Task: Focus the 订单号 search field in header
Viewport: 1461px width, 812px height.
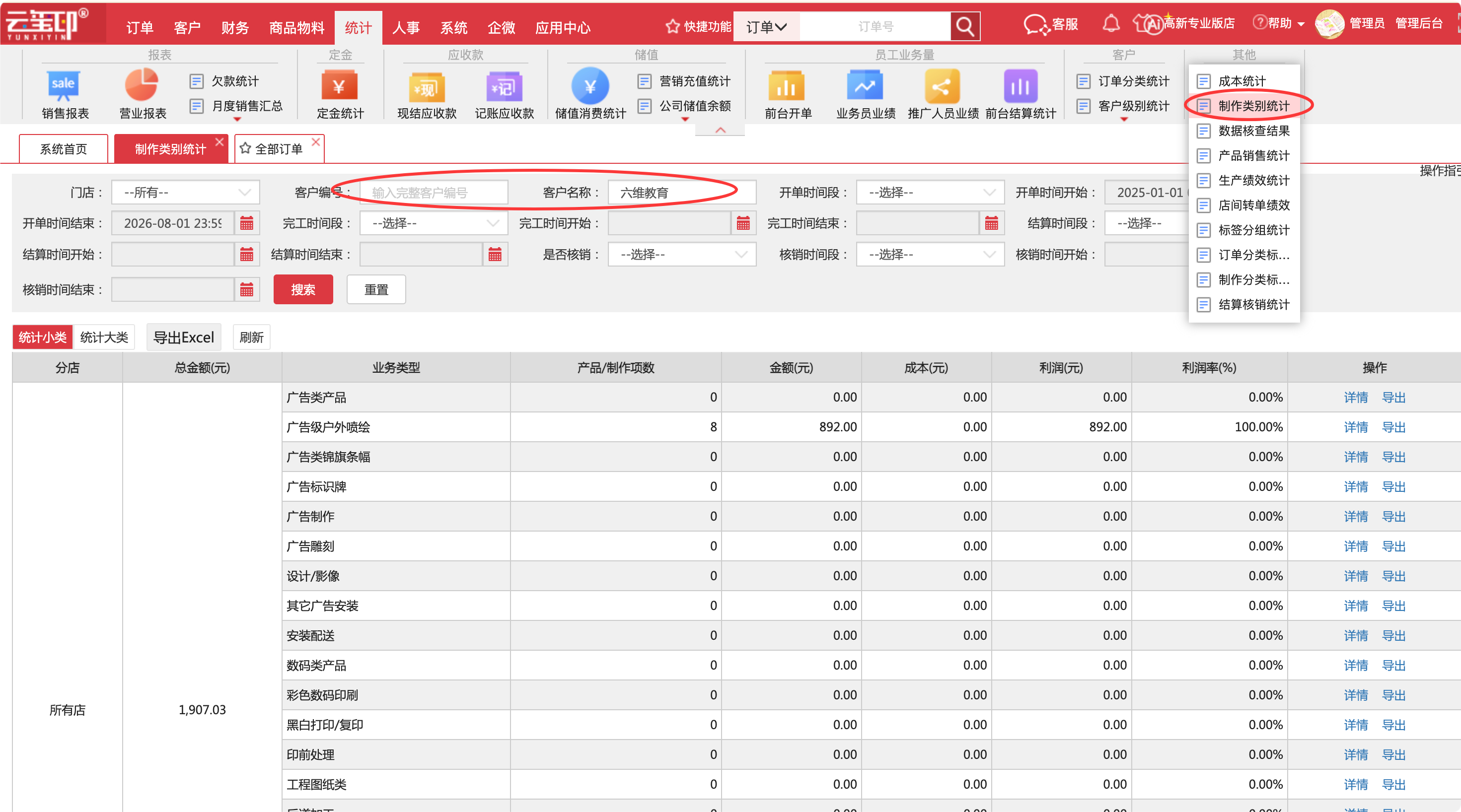Action: pyautogui.click(x=875, y=27)
